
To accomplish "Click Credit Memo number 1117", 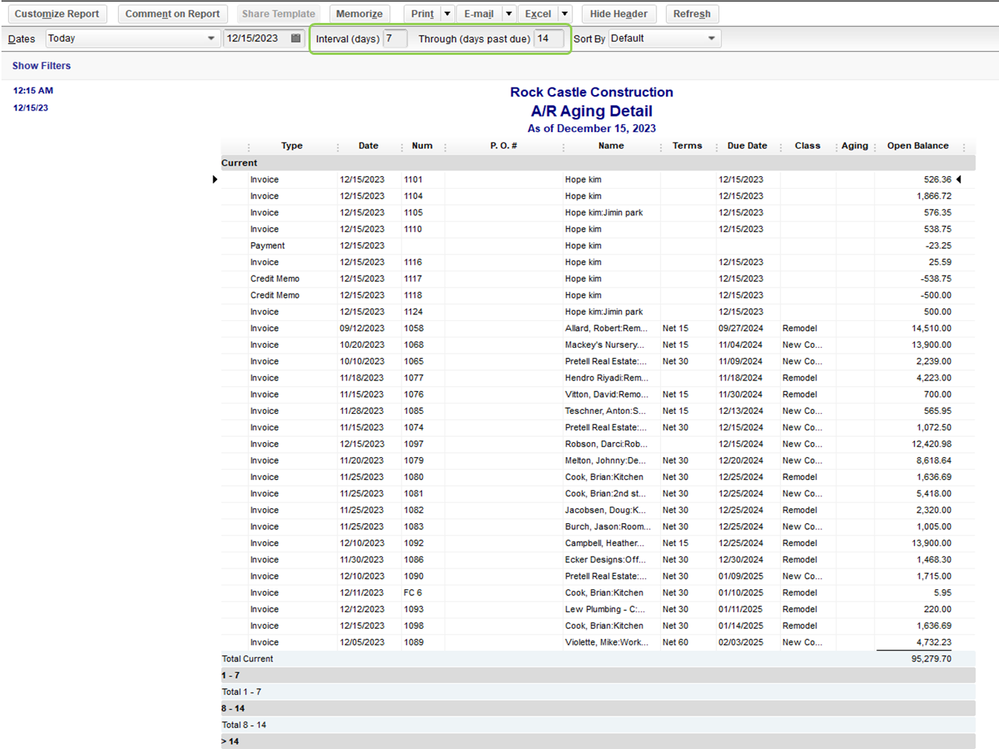I will (x=413, y=279).
